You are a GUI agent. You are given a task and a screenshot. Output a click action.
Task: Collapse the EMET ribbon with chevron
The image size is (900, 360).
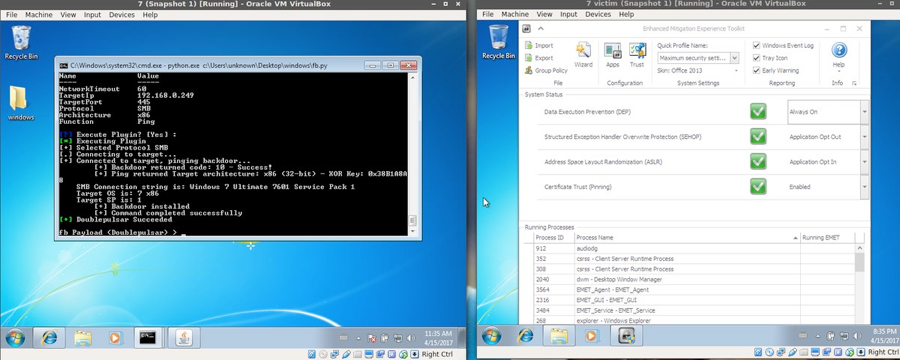540,29
